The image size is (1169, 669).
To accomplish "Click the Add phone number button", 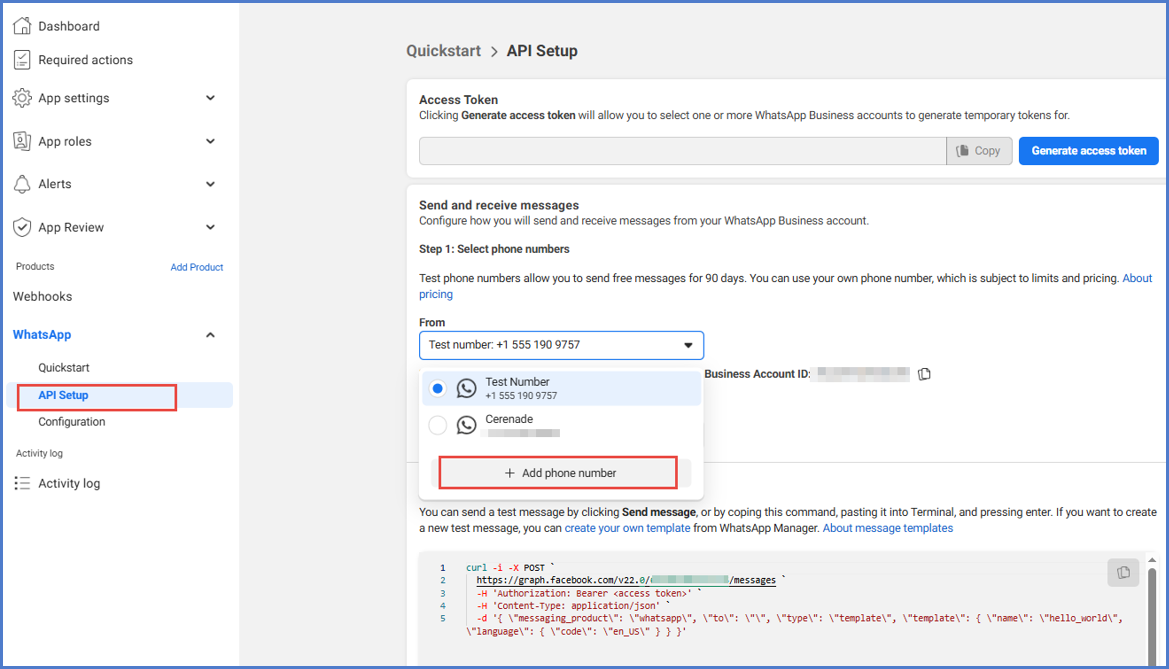I will point(559,473).
